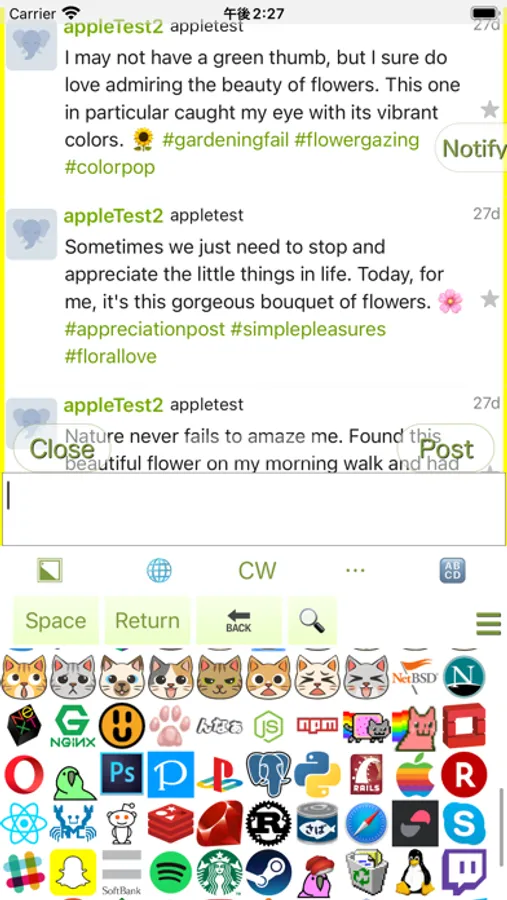The width and height of the screenshot is (507, 900).
Task: Toggle the CW content warning
Action: click(x=257, y=571)
